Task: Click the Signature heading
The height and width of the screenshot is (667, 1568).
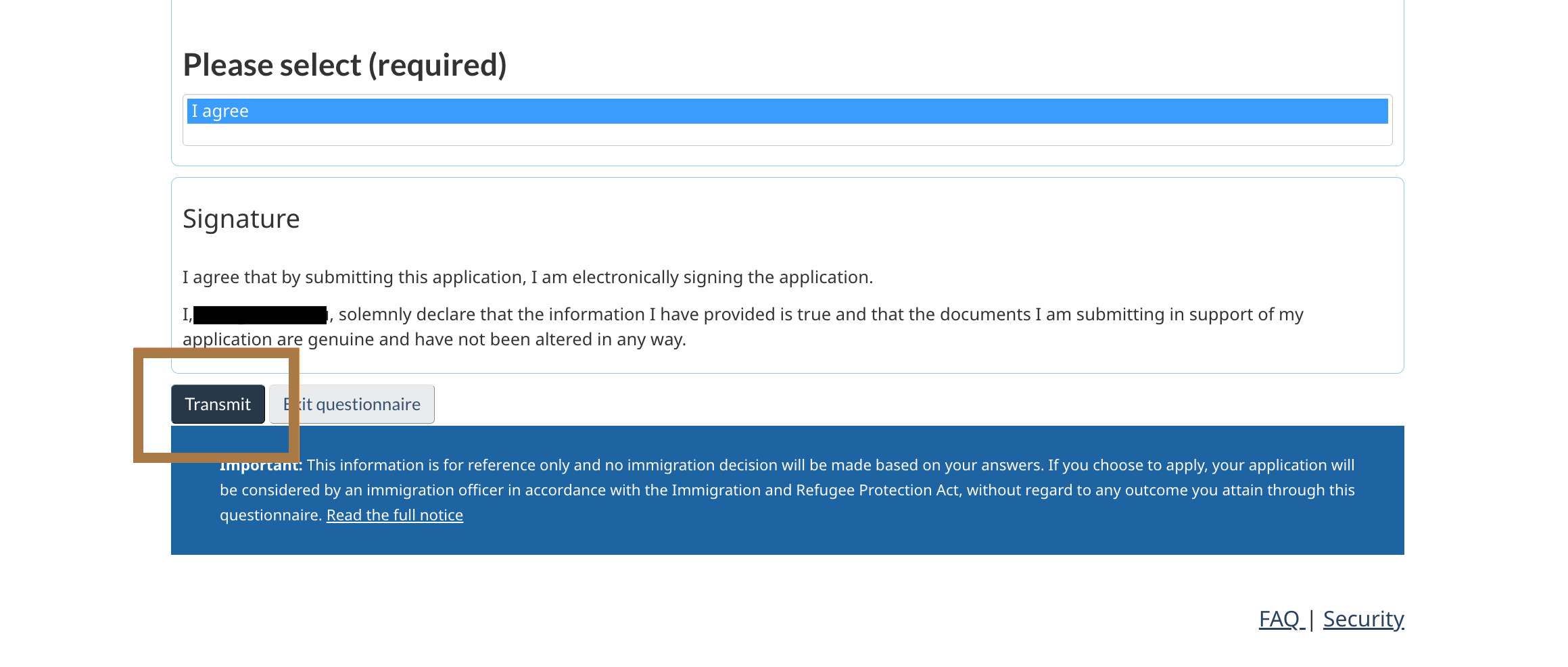Action: [x=241, y=219]
